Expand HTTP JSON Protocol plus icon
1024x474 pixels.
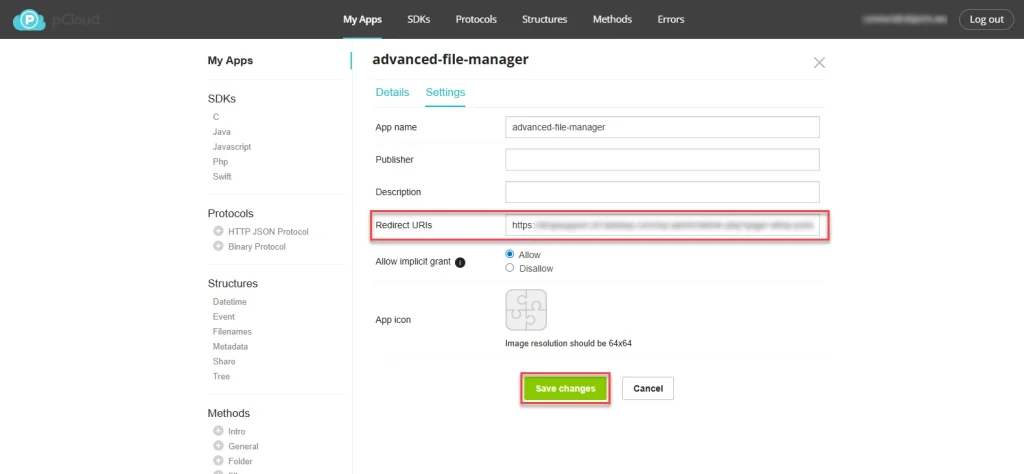click(218, 231)
